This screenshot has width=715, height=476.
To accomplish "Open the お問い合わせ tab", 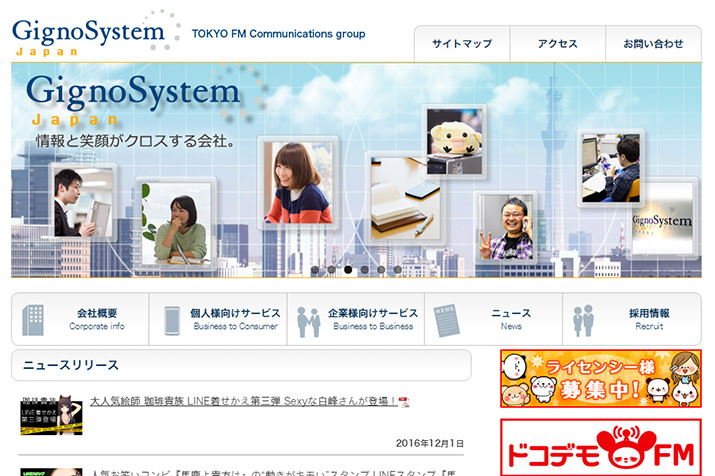I will (653, 44).
